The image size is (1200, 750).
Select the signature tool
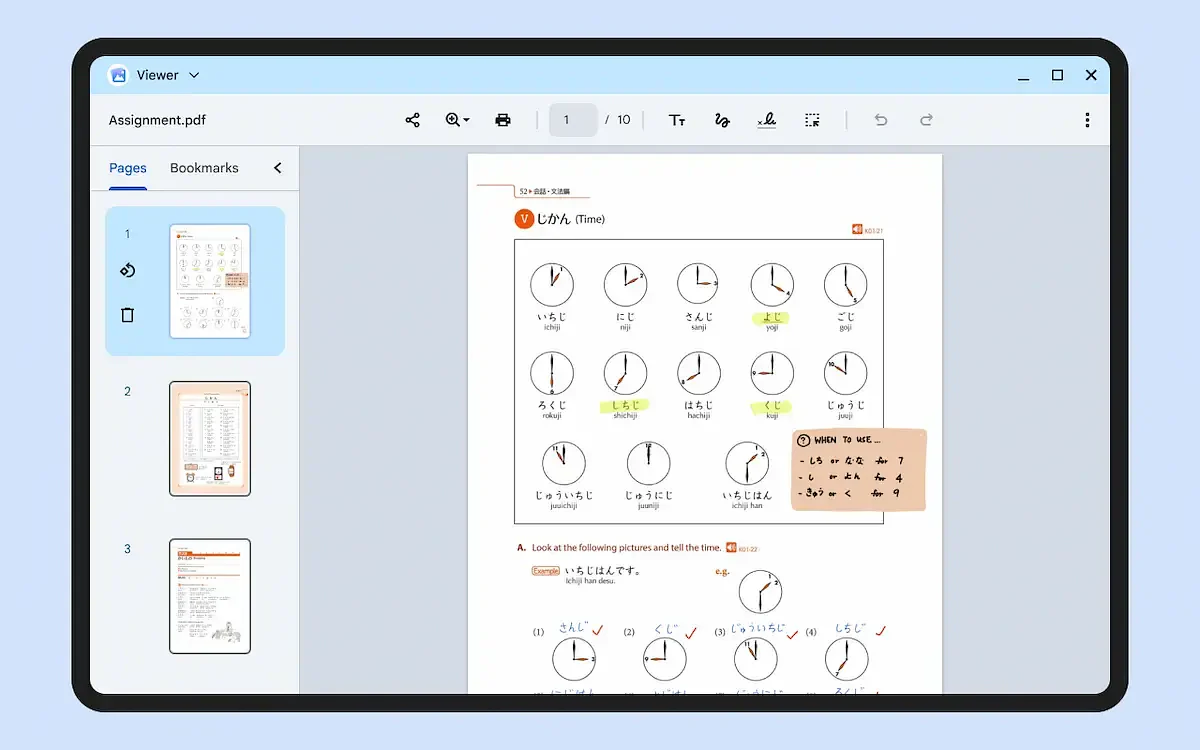pos(767,120)
